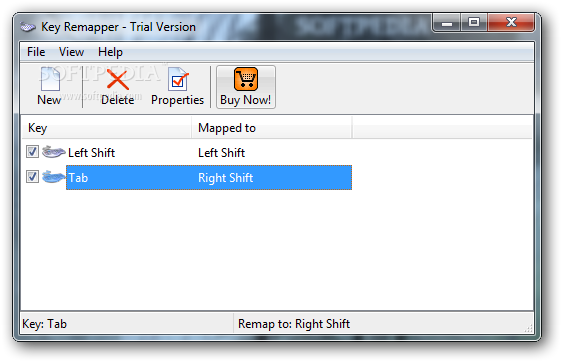The height and width of the screenshot is (362, 562).
Task: Click the window resize grip in status bar
Action: [x=528, y=328]
